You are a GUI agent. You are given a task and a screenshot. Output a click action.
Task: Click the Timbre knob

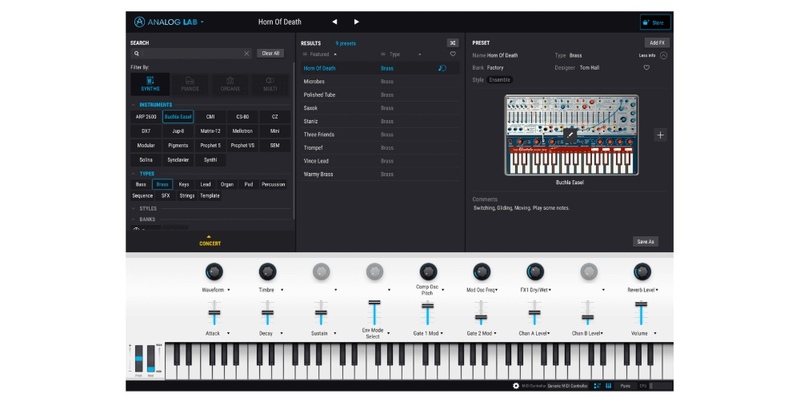pyautogui.click(x=267, y=272)
